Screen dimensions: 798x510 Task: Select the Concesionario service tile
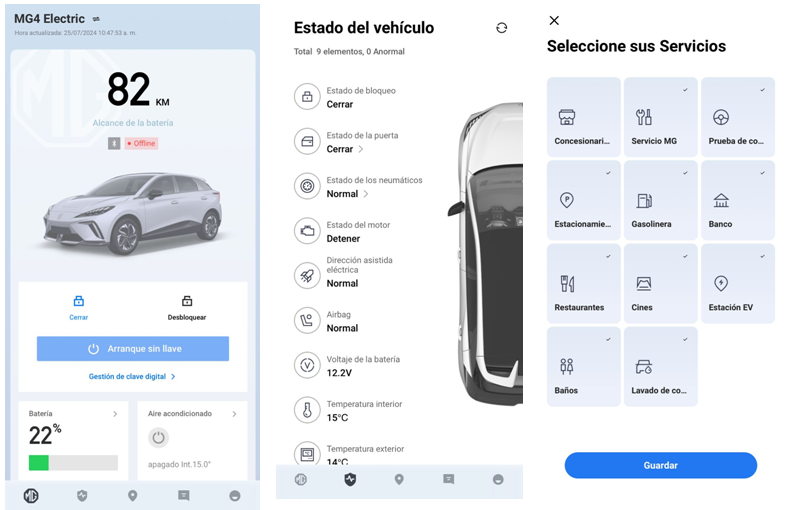[x=583, y=117]
